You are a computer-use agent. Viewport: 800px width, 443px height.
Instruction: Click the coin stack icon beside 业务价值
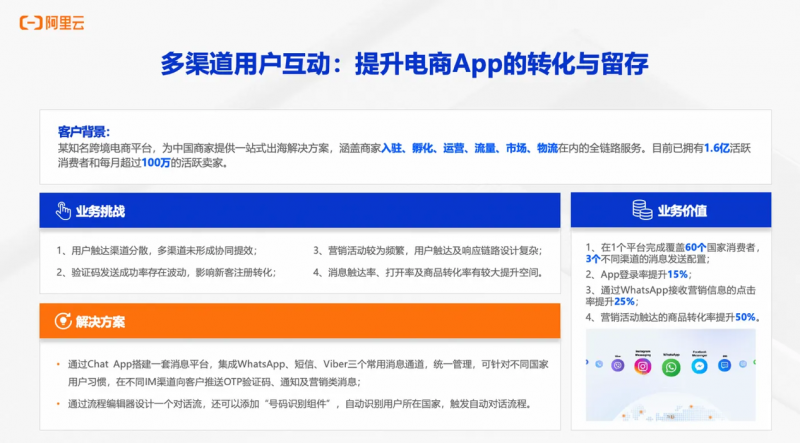tap(642, 210)
